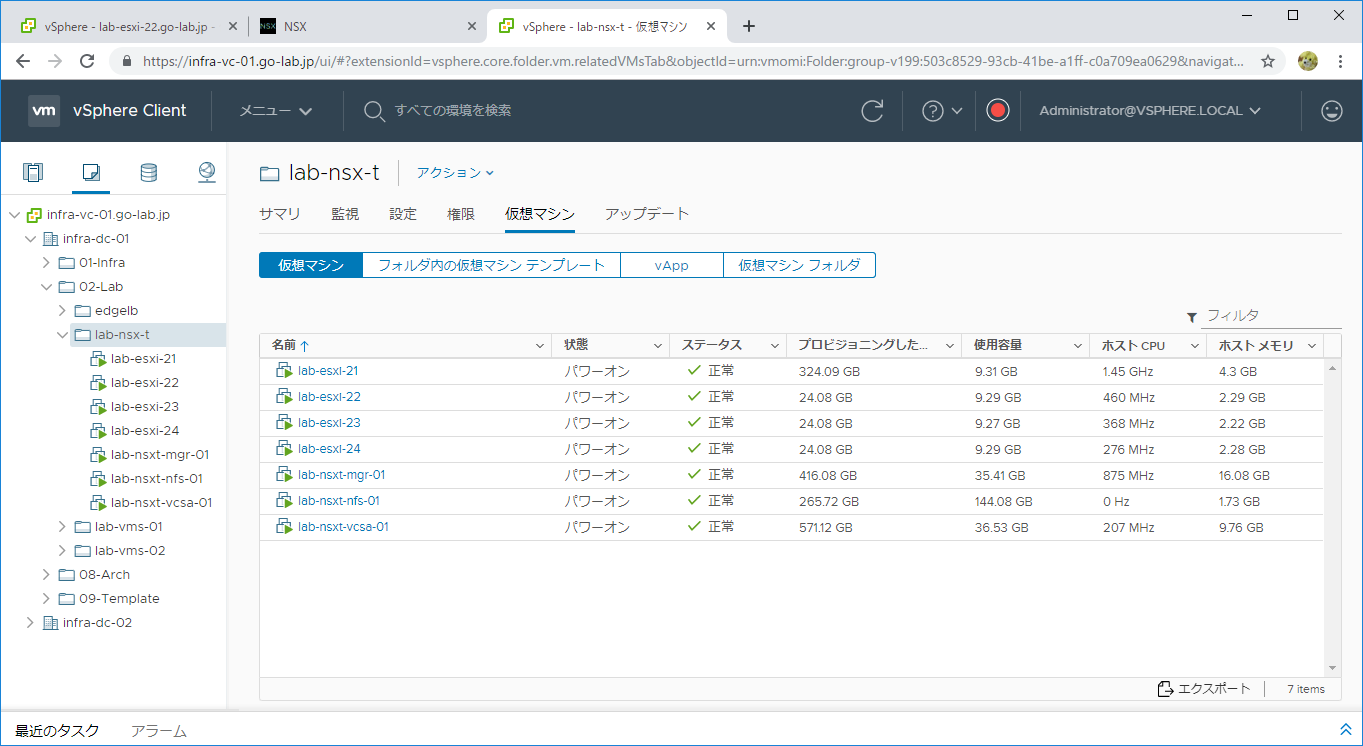Click the 16.08 GB host memory cell
Viewport: 1363px width, 746px height.
pos(1244,475)
